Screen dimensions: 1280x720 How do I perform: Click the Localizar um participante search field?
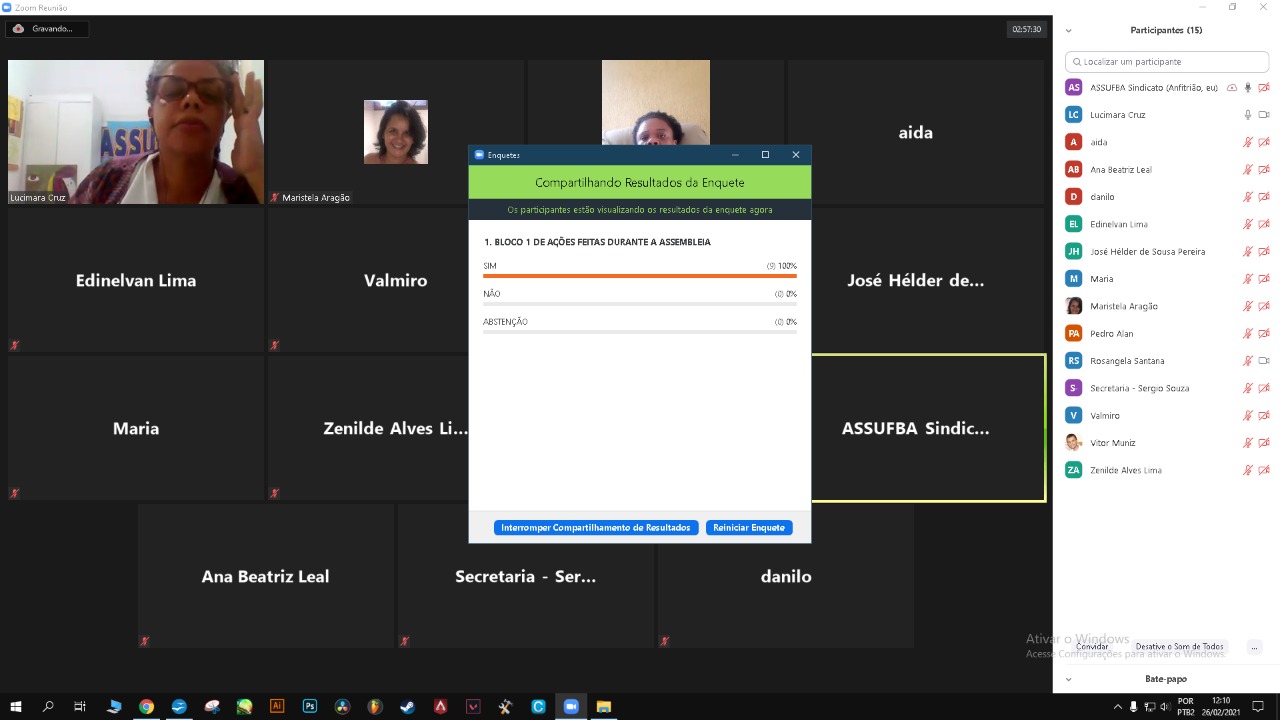(x=1167, y=62)
